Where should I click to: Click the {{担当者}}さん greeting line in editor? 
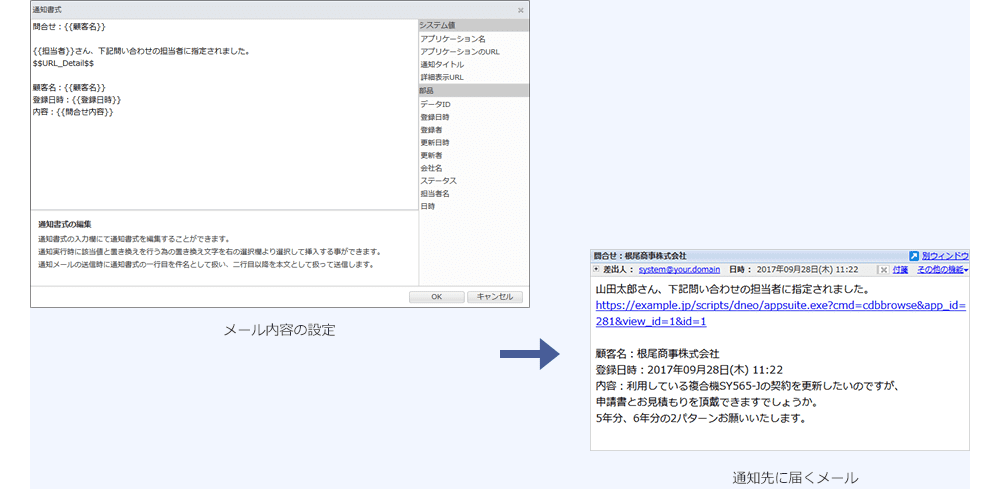pyautogui.click(x=141, y=51)
